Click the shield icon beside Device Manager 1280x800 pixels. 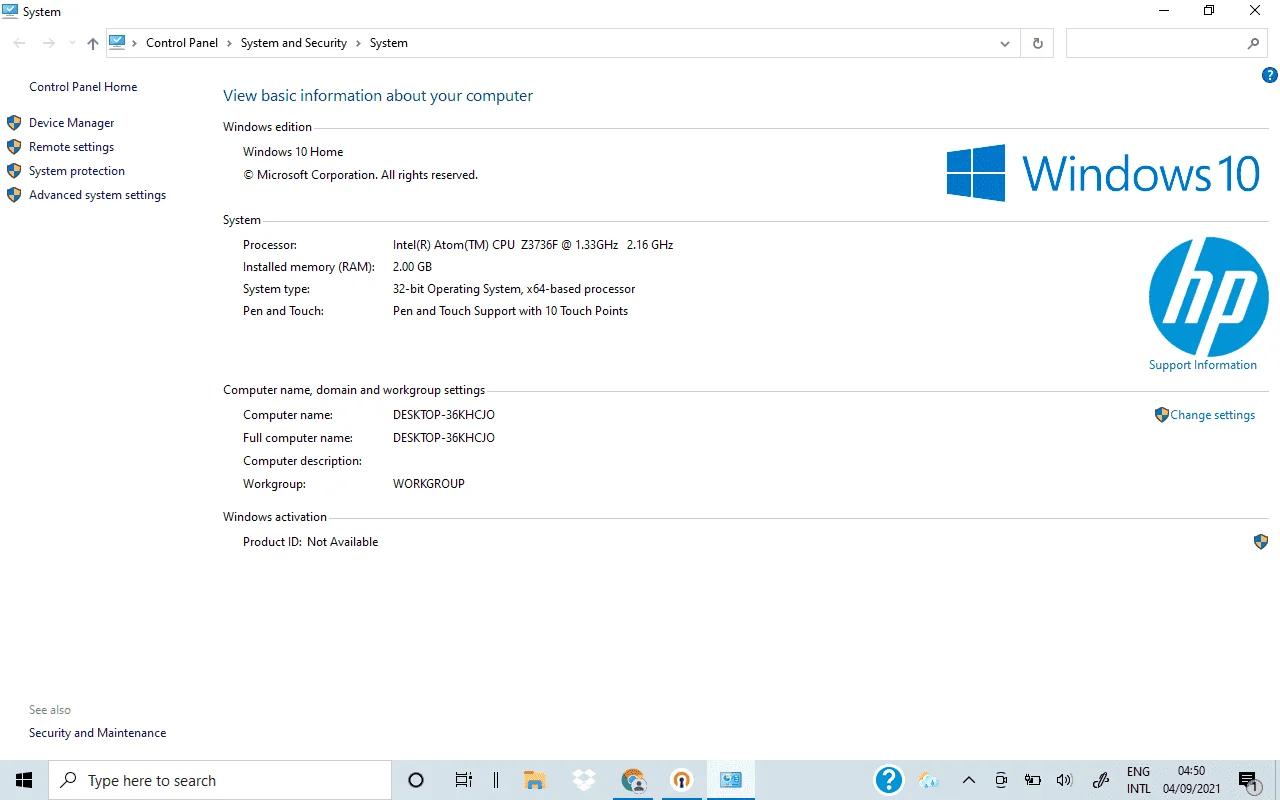tap(14, 123)
